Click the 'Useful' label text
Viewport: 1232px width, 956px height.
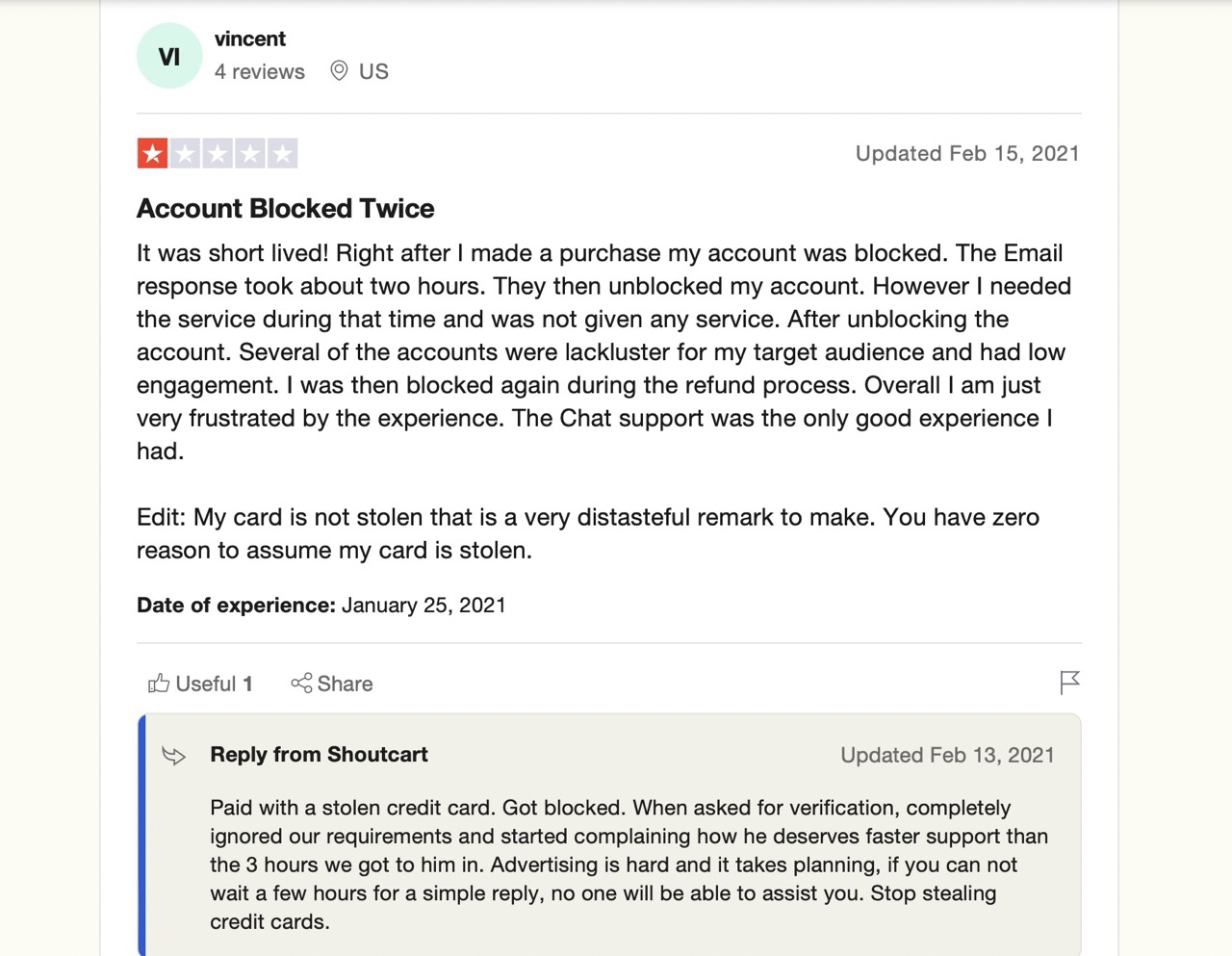pos(206,684)
